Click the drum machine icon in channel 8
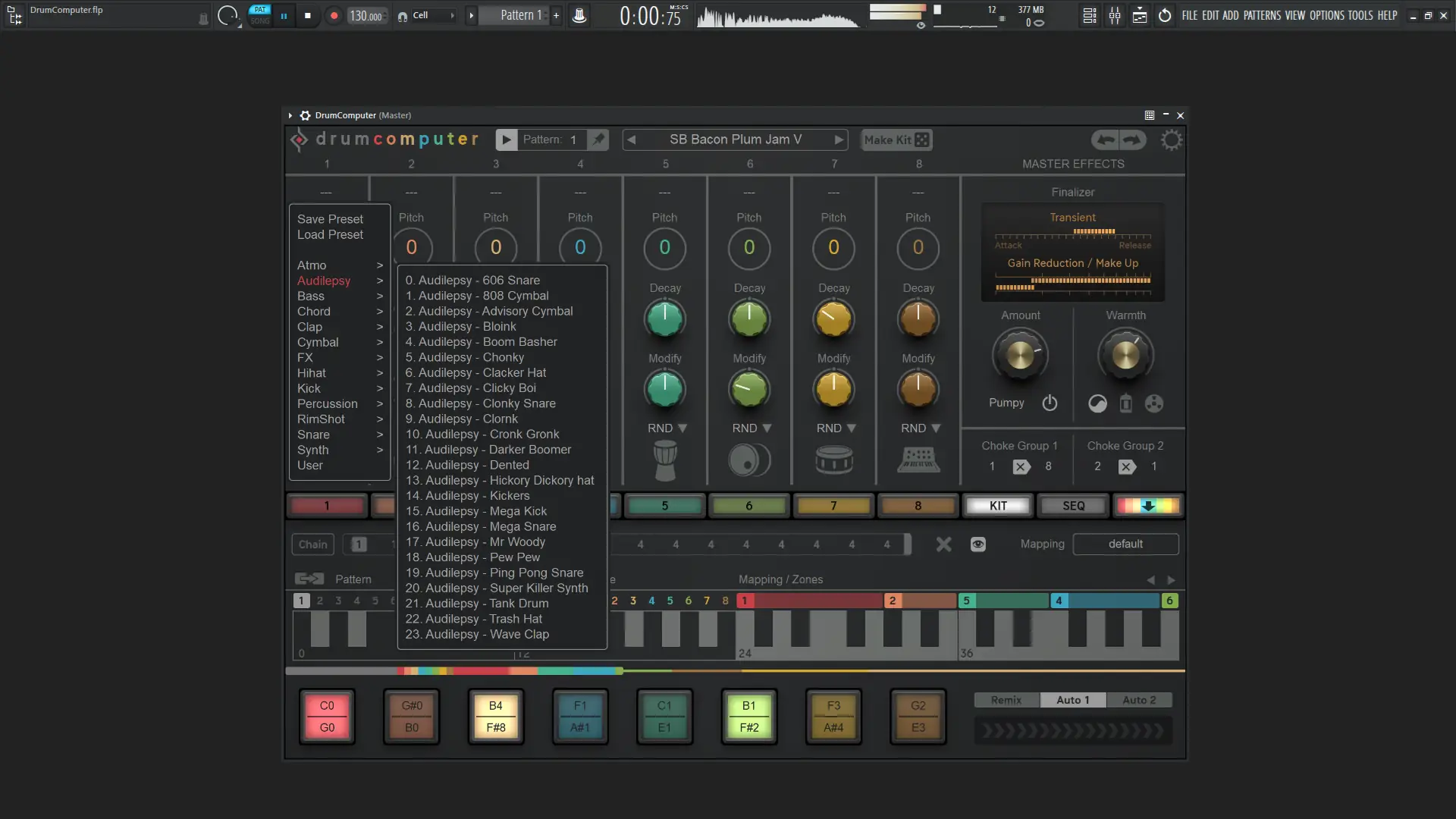The width and height of the screenshot is (1456, 819). click(918, 460)
